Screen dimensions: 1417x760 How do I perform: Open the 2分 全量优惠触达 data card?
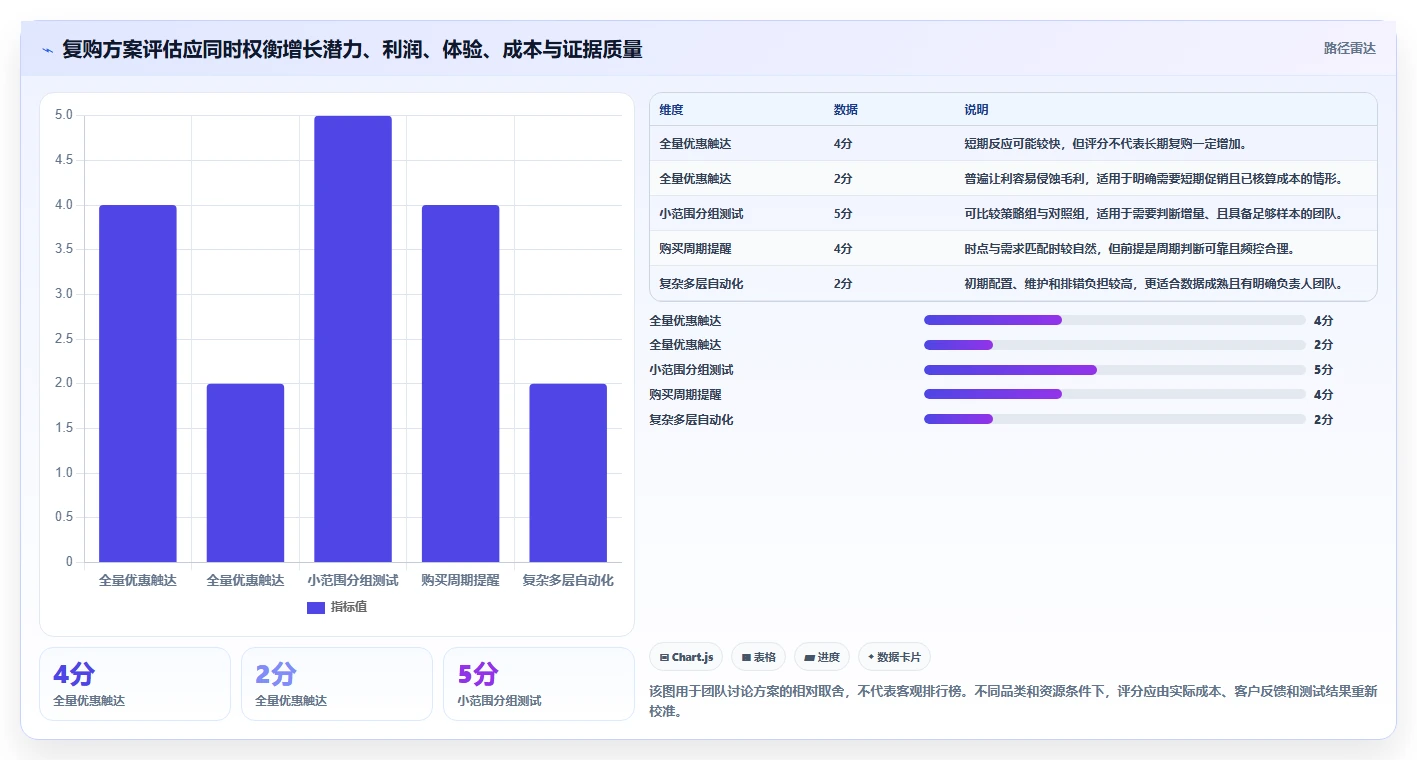pos(337,684)
